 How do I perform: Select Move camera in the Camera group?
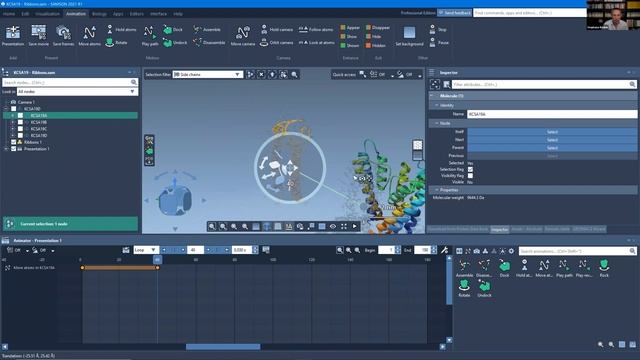[x=242, y=36]
